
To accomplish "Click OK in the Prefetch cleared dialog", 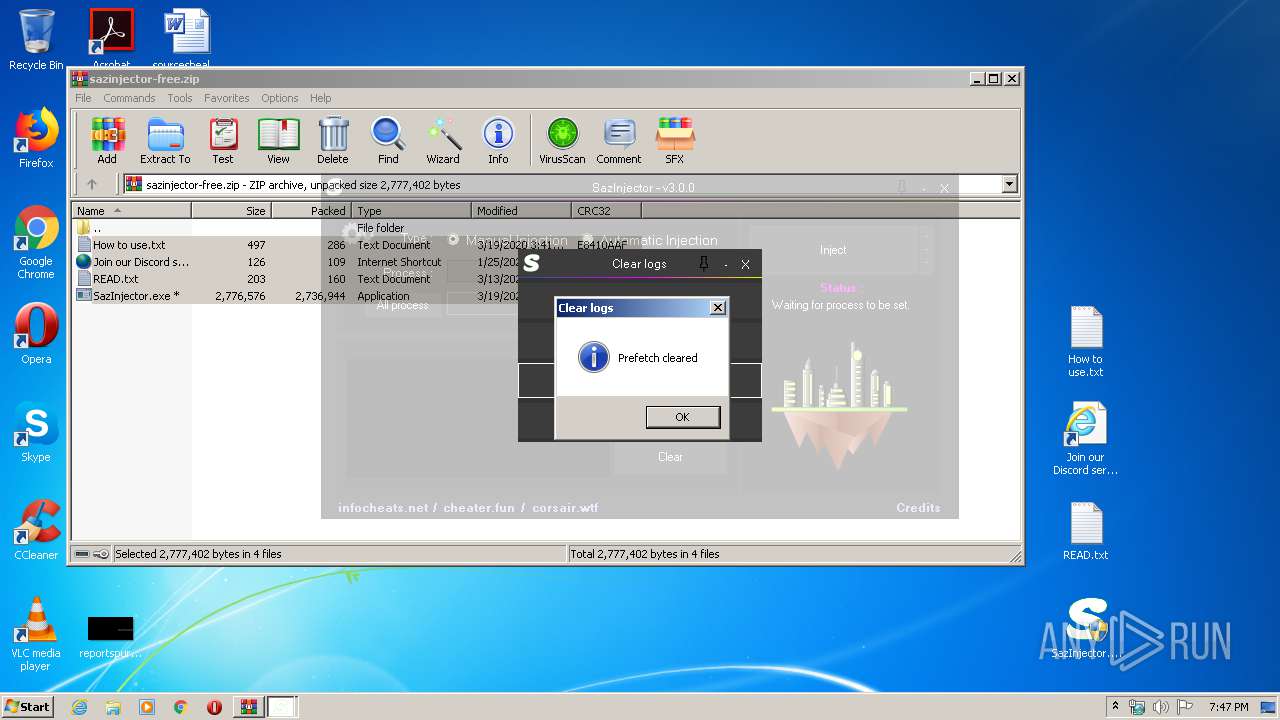I will [682, 417].
